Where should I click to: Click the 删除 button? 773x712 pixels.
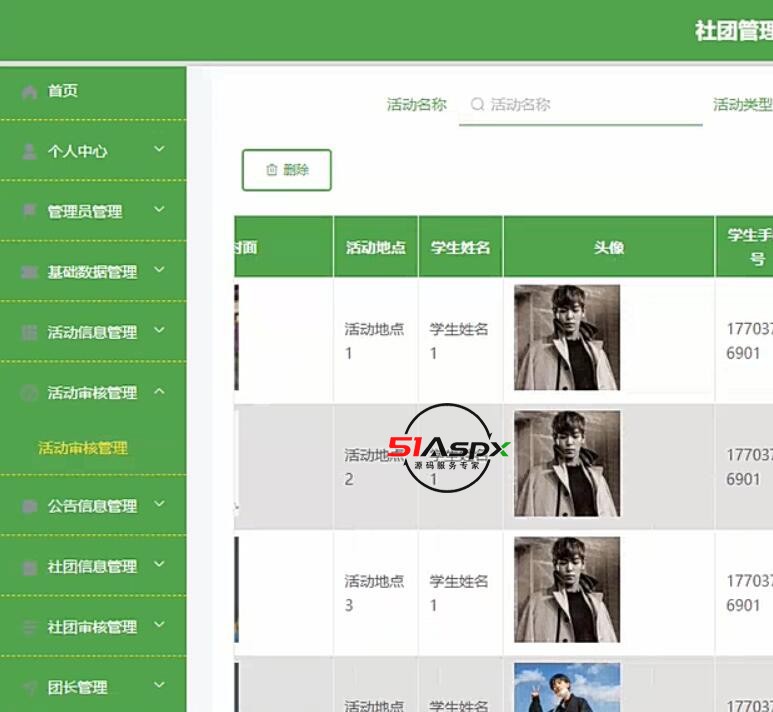pos(286,170)
